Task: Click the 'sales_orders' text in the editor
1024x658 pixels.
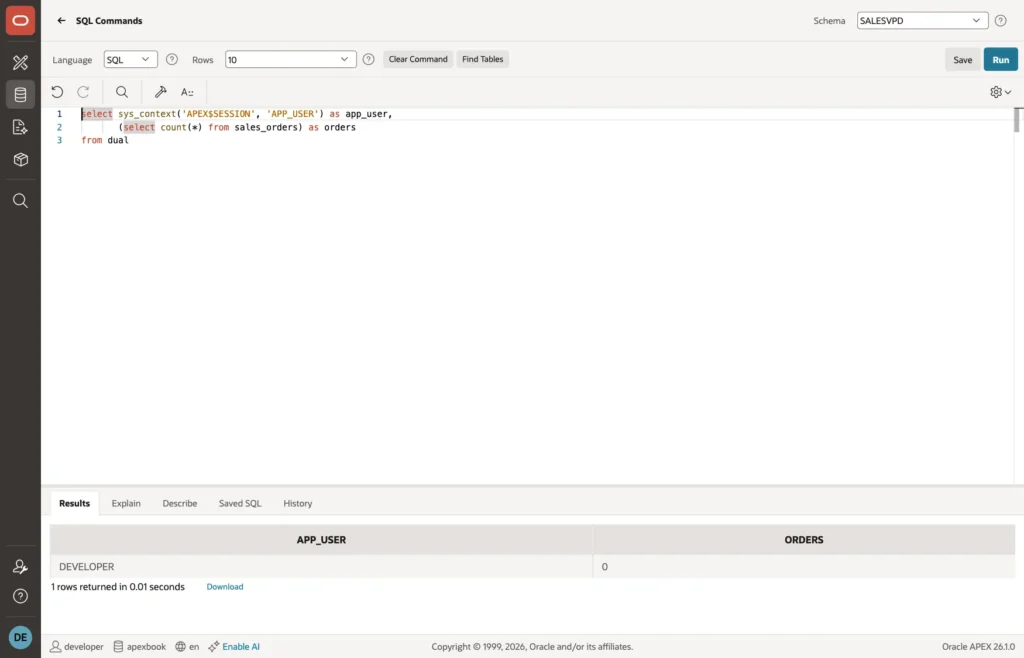Action: click(x=266, y=127)
